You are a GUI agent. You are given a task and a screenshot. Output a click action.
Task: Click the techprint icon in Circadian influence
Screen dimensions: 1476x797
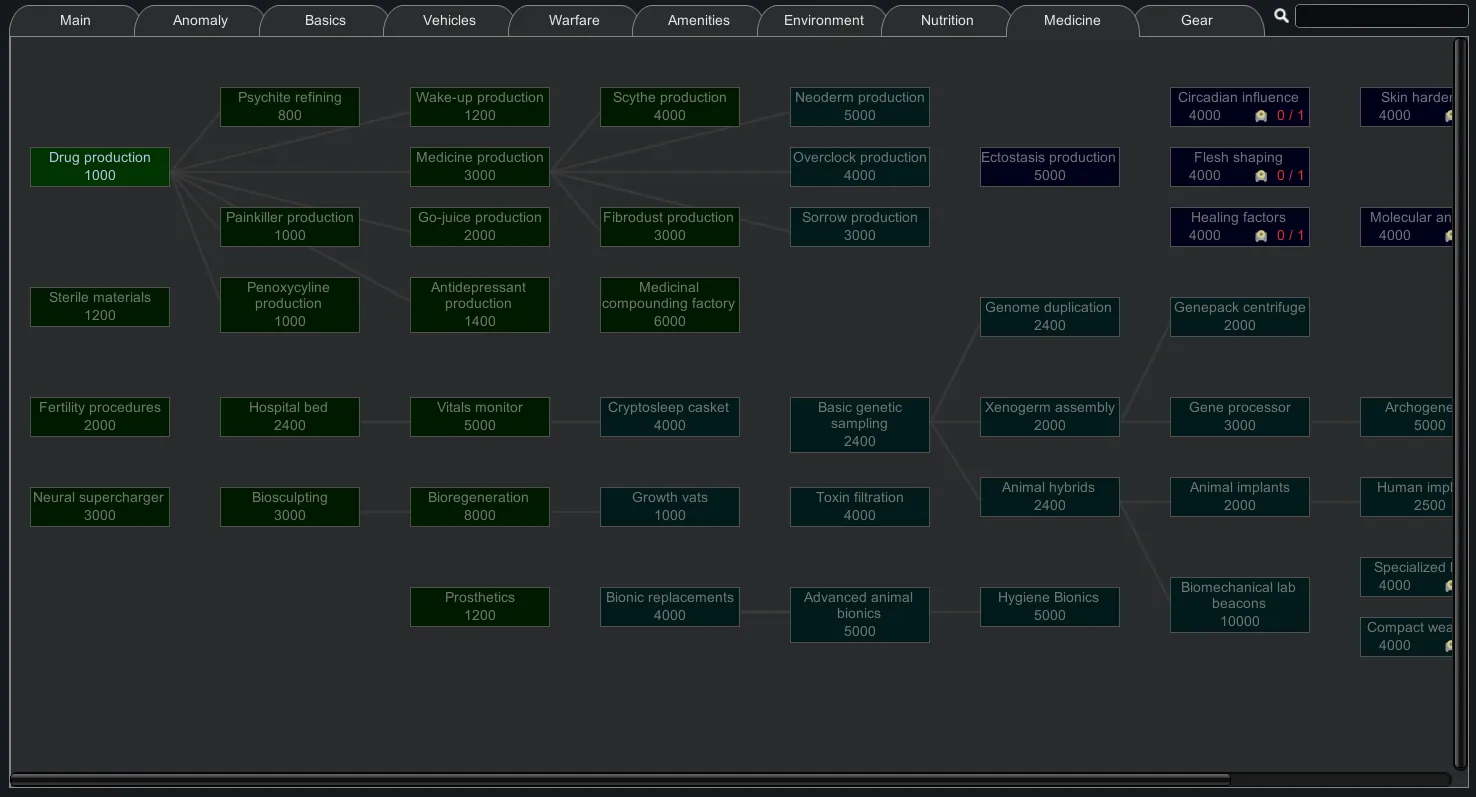[x=1261, y=116]
